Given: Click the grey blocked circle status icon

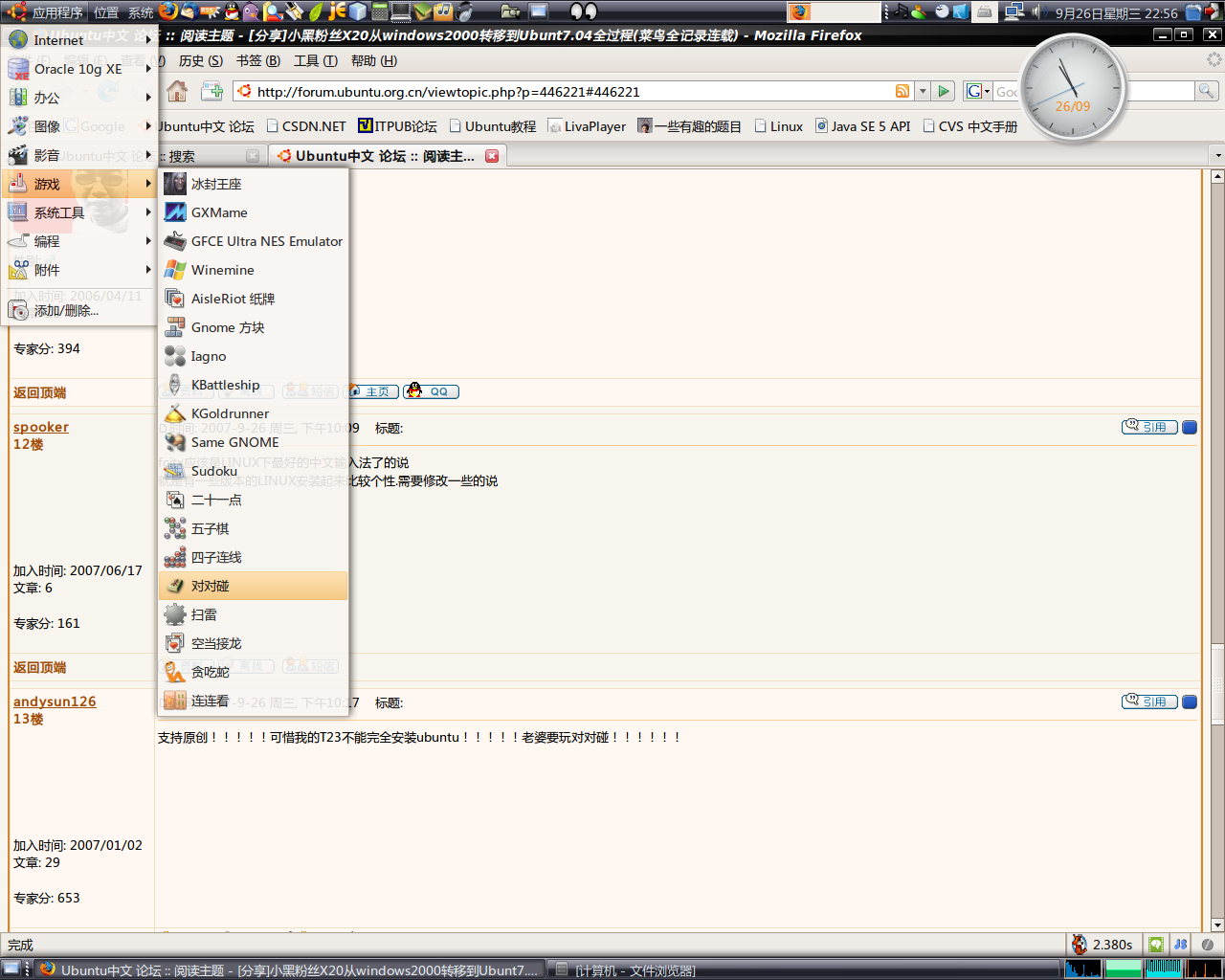Looking at the screenshot, I should pyautogui.click(x=1208, y=945).
